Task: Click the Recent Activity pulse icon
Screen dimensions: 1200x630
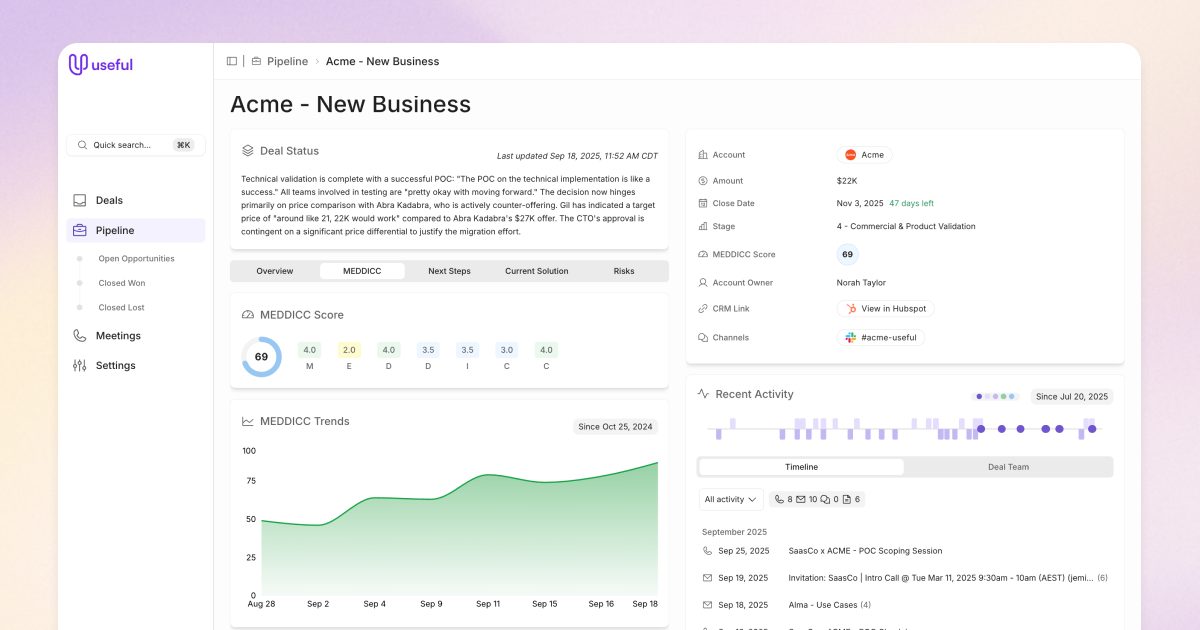Action: 703,394
